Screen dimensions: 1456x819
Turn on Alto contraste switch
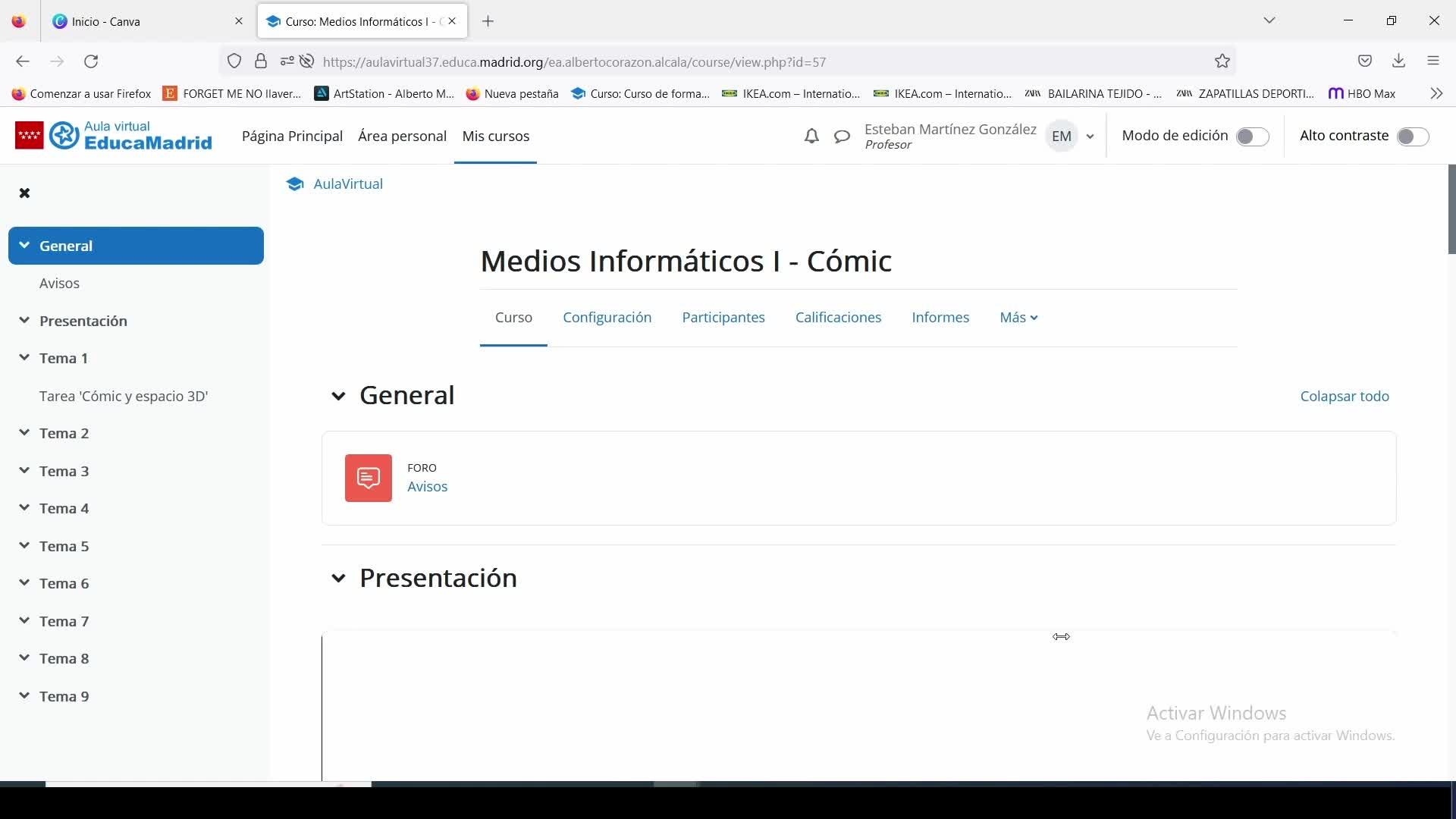pyautogui.click(x=1413, y=136)
